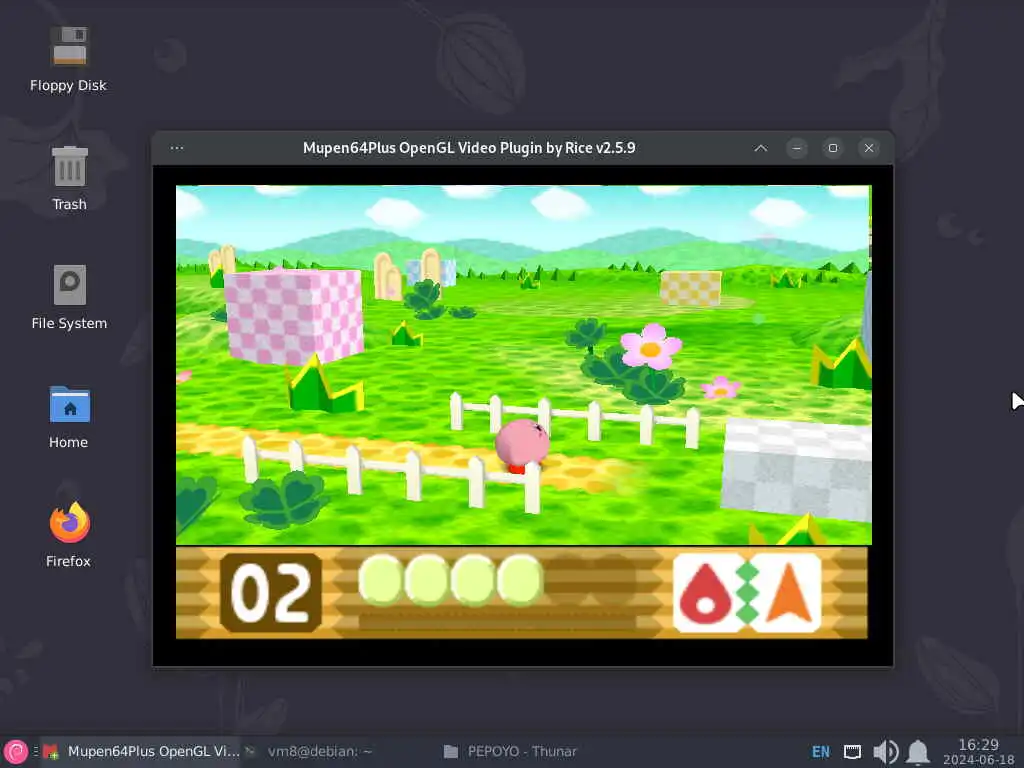Open the notifications bell icon
The height and width of the screenshot is (768, 1024).
918,752
